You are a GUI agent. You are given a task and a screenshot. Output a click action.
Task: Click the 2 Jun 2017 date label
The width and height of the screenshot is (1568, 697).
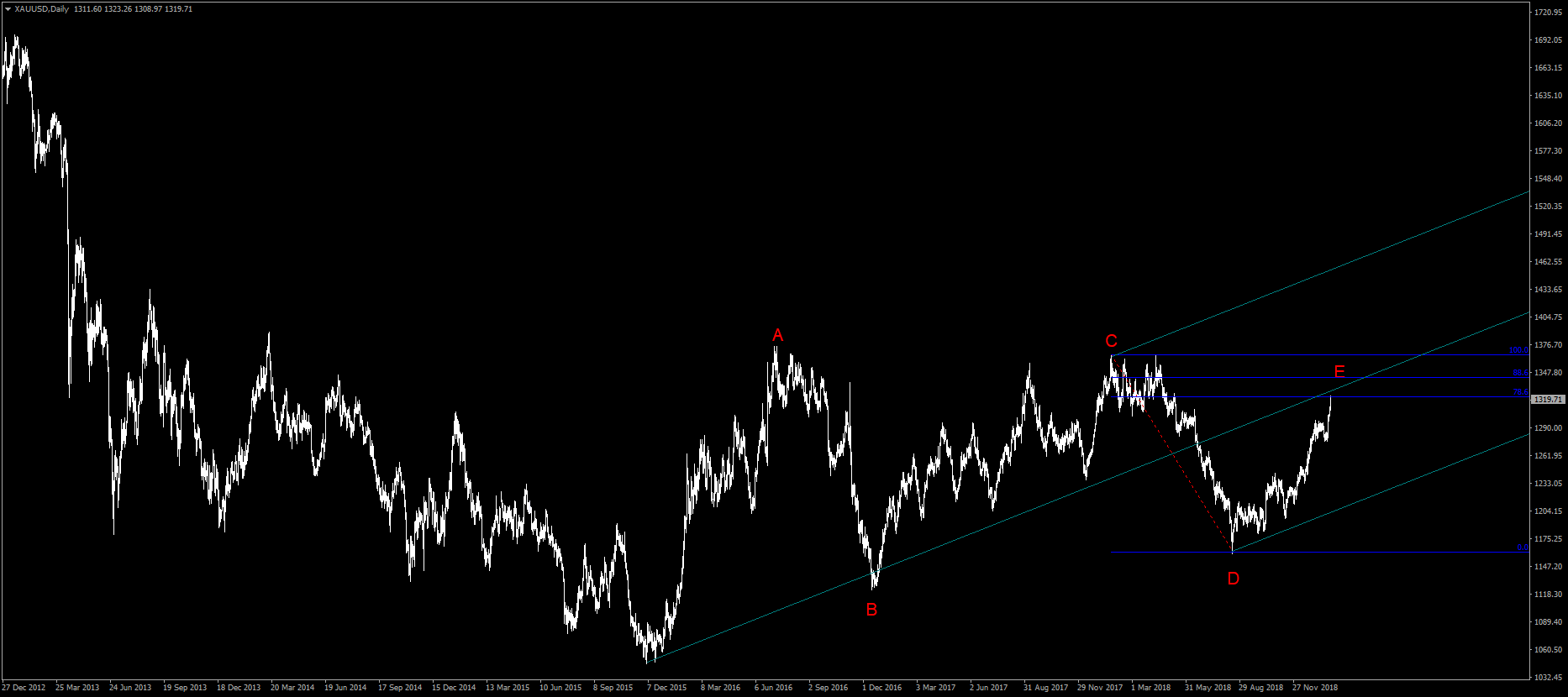pos(988,688)
